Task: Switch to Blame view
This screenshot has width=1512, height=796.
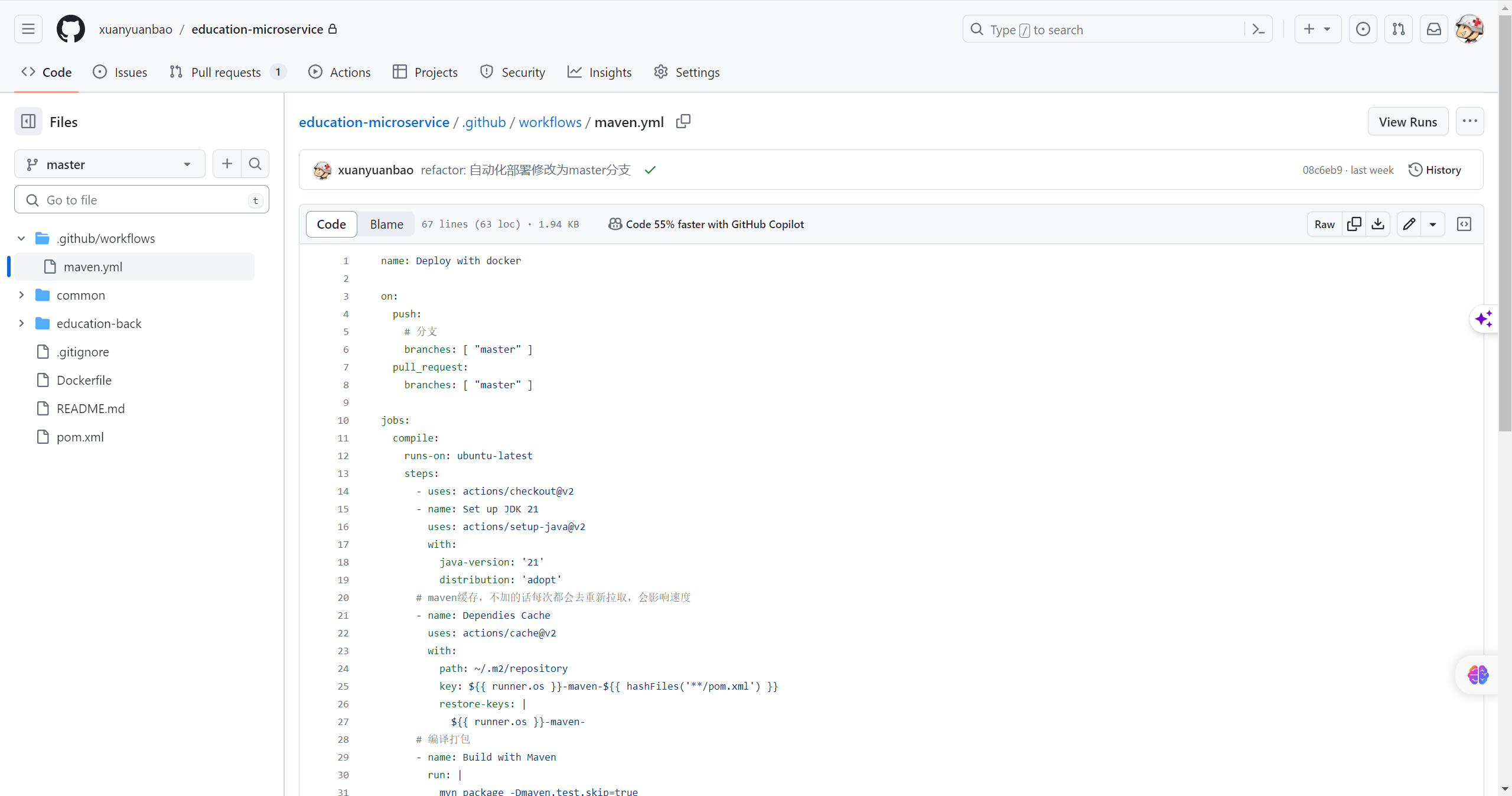Action: [x=386, y=224]
